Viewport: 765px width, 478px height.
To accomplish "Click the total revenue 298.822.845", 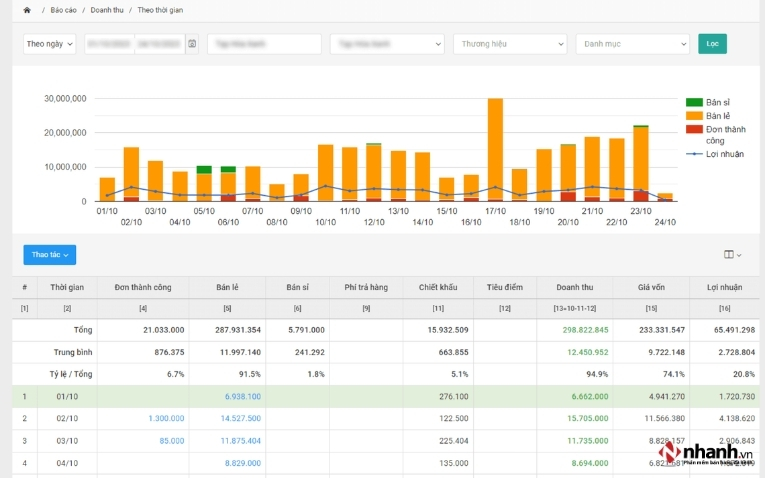I will point(585,330).
